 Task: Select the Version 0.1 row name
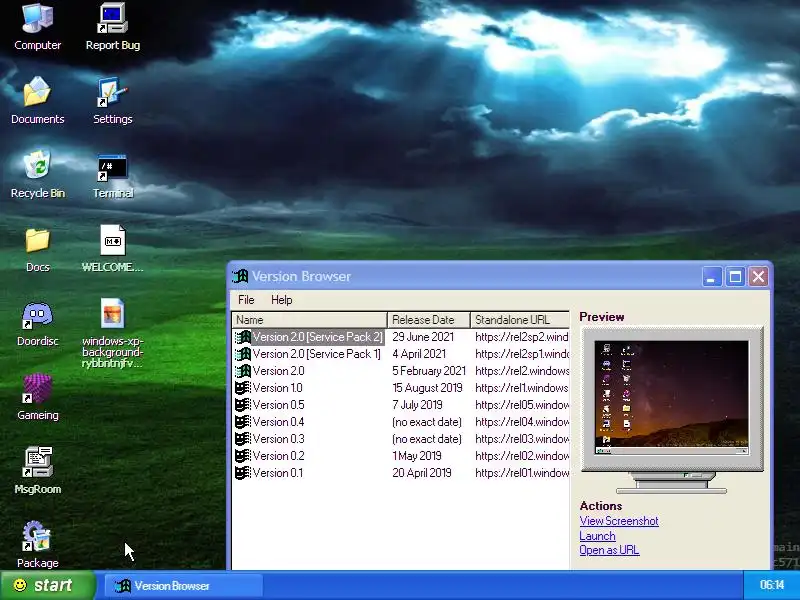(278, 473)
